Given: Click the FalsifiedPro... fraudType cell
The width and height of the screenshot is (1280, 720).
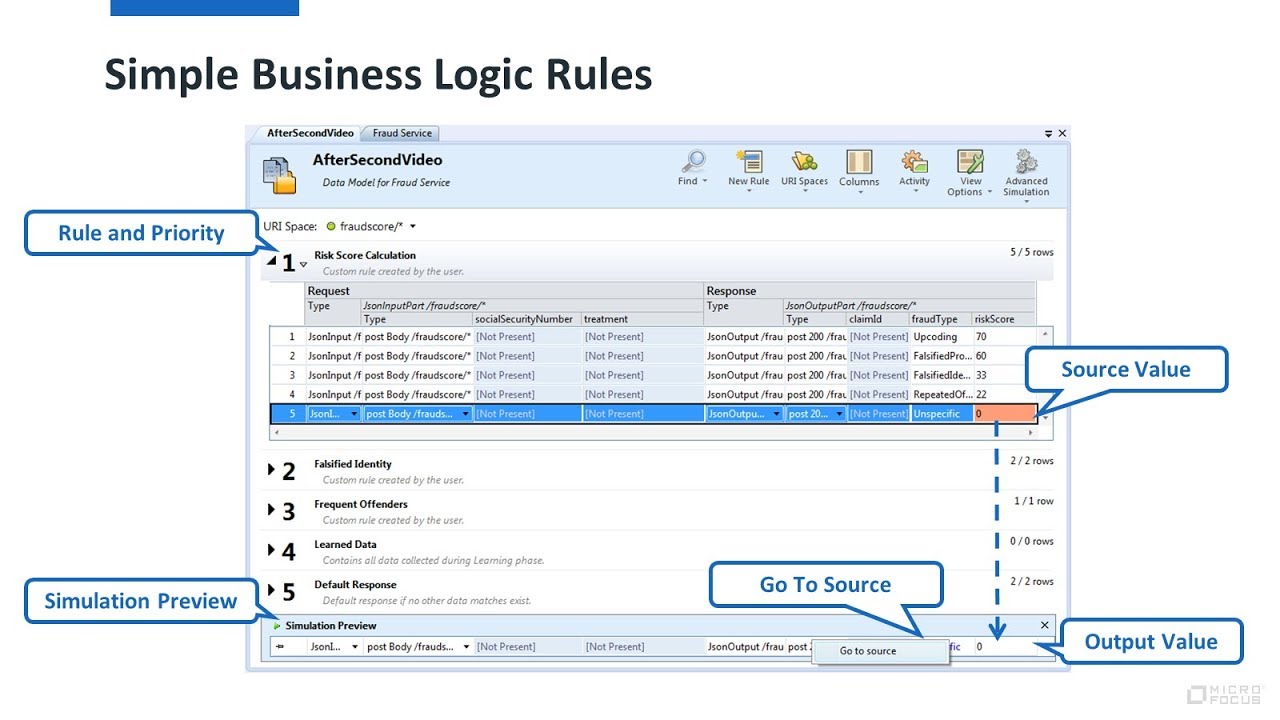Looking at the screenshot, I should tap(941, 356).
